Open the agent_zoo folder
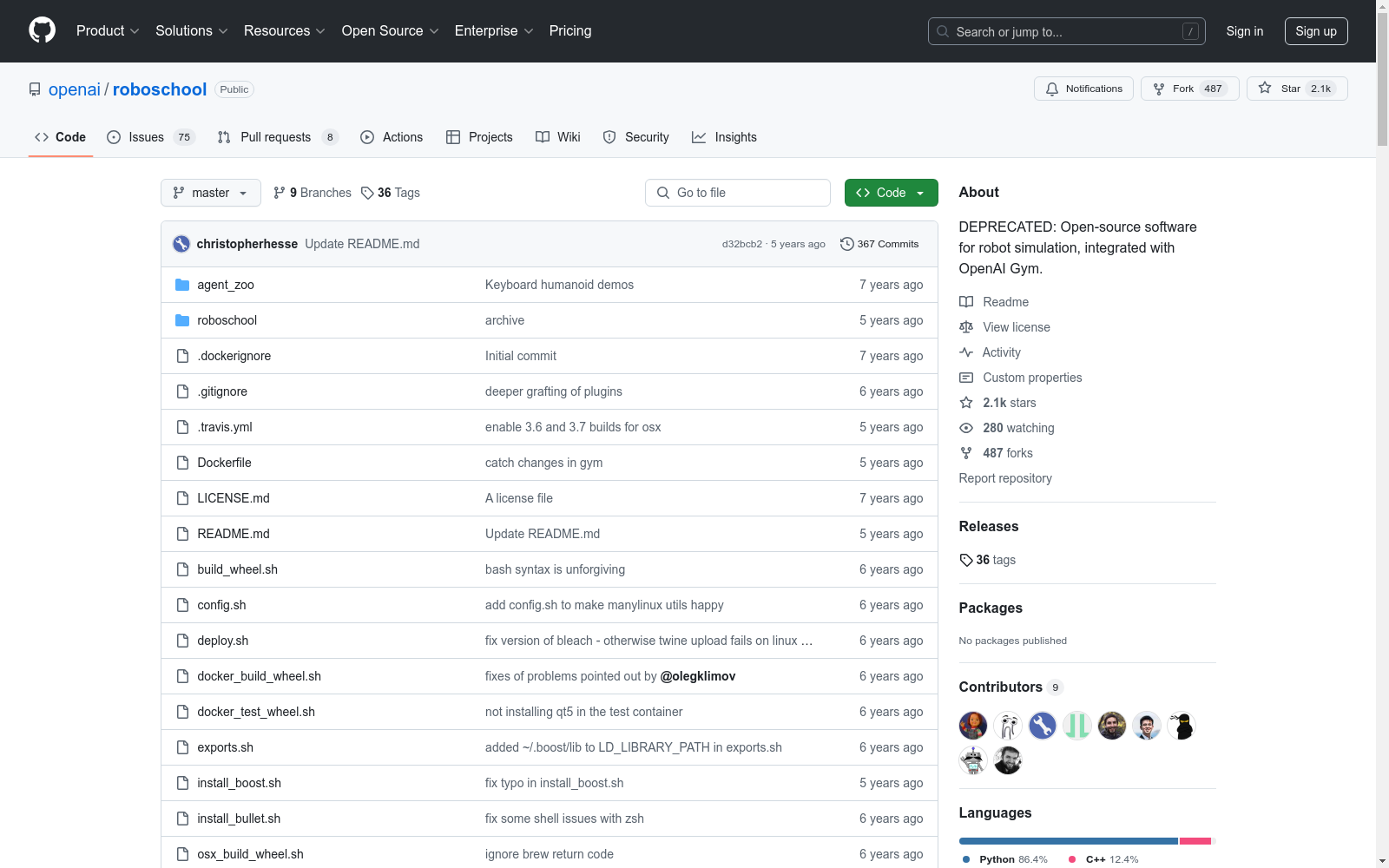This screenshot has width=1389, height=868. (x=226, y=285)
